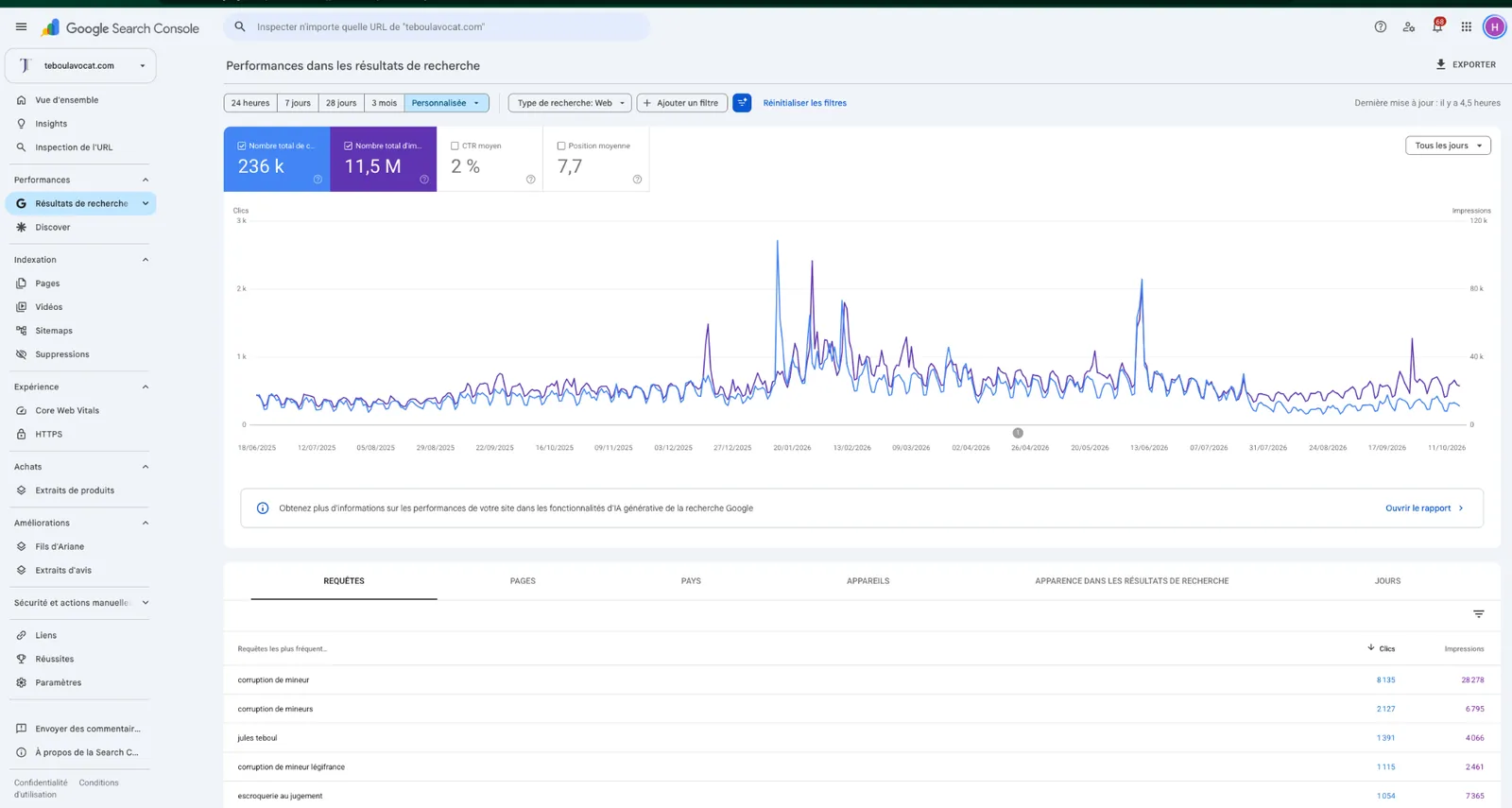The height and width of the screenshot is (808, 1512).
Task: Open the teboulavocat.com property selector
Action: pyautogui.click(x=80, y=66)
